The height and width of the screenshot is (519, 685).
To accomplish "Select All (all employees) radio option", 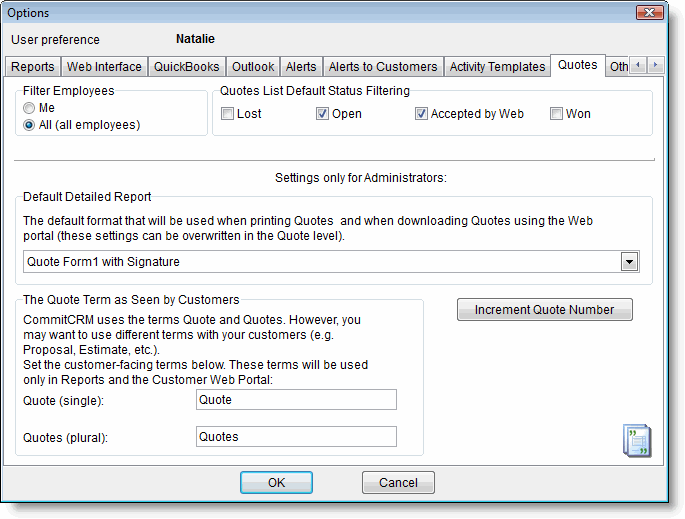I will click(x=30, y=125).
